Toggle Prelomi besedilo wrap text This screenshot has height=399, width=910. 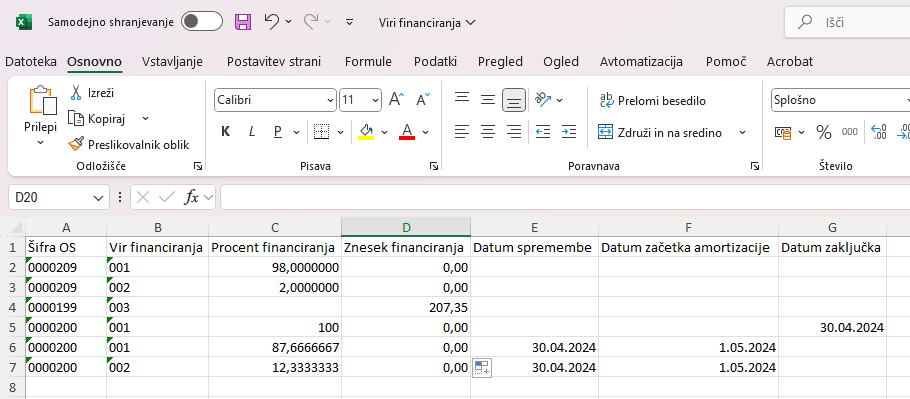[653, 100]
